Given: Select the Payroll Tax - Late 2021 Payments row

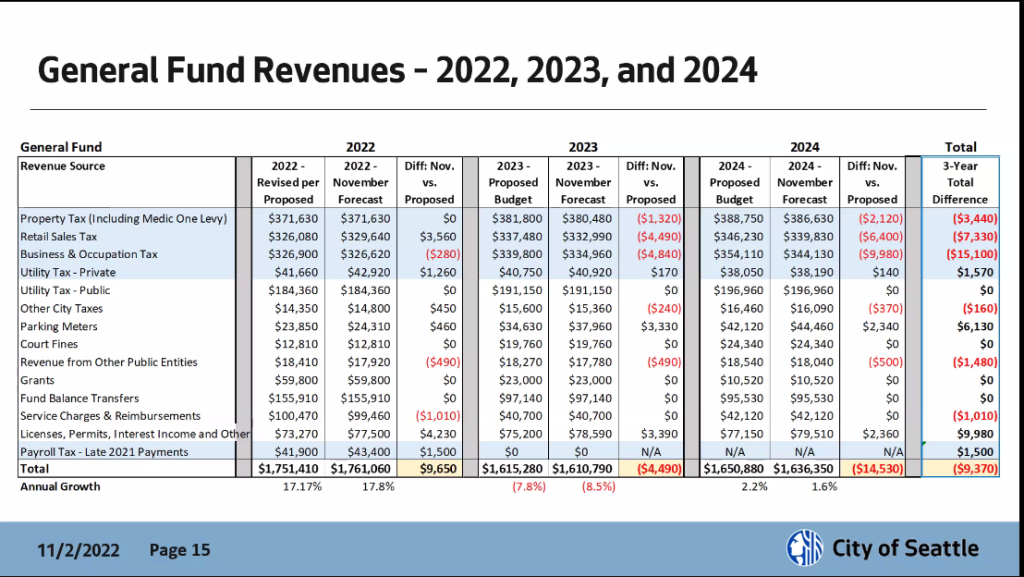Looking at the screenshot, I should click(x=509, y=452).
